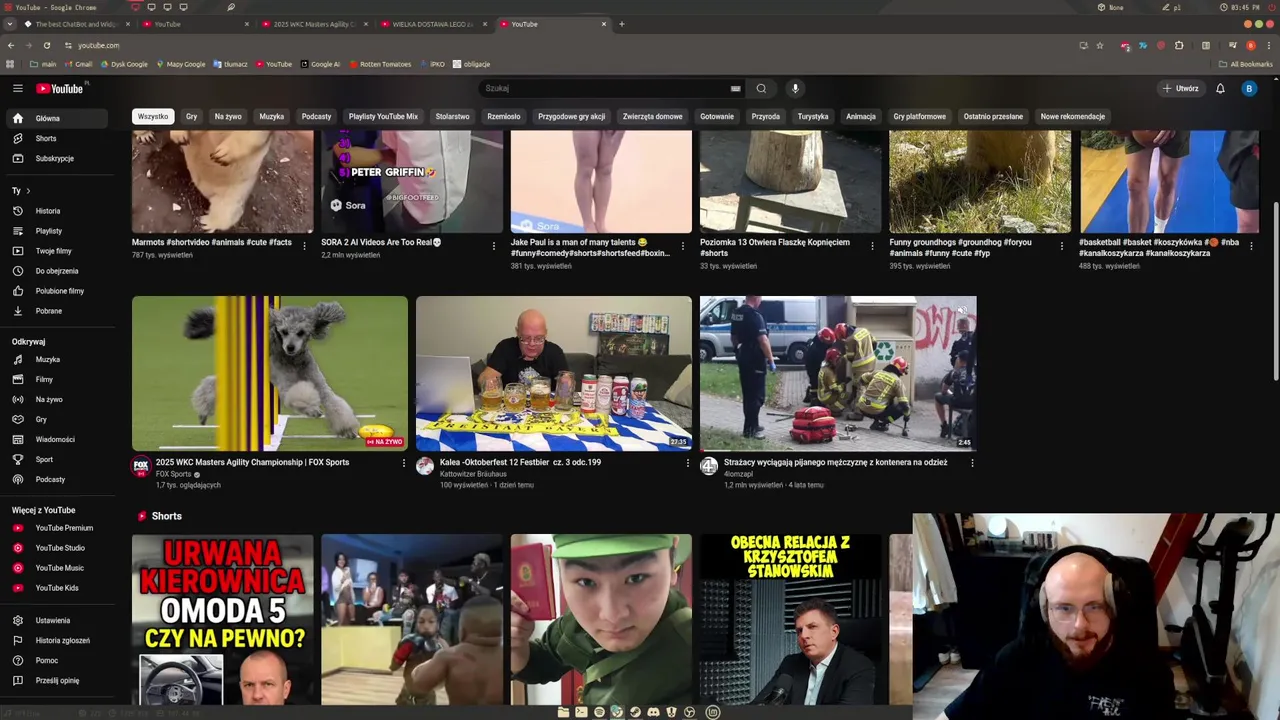Start voice search with microphone icon
This screenshot has height=720, width=1280.
pyautogui.click(x=796, y=88)
